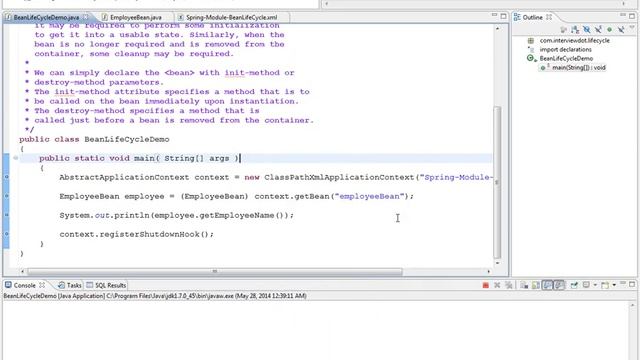
Task: Open the Open Console dropdown arrow
Action: 614,285
